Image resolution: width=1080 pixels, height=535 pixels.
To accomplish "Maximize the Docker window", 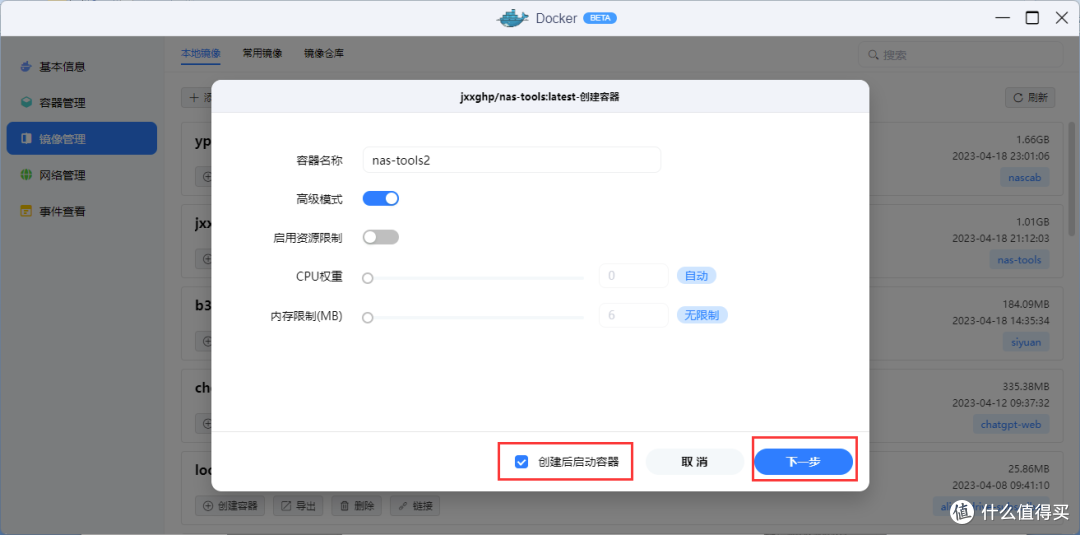I will tap(1032, 19).
